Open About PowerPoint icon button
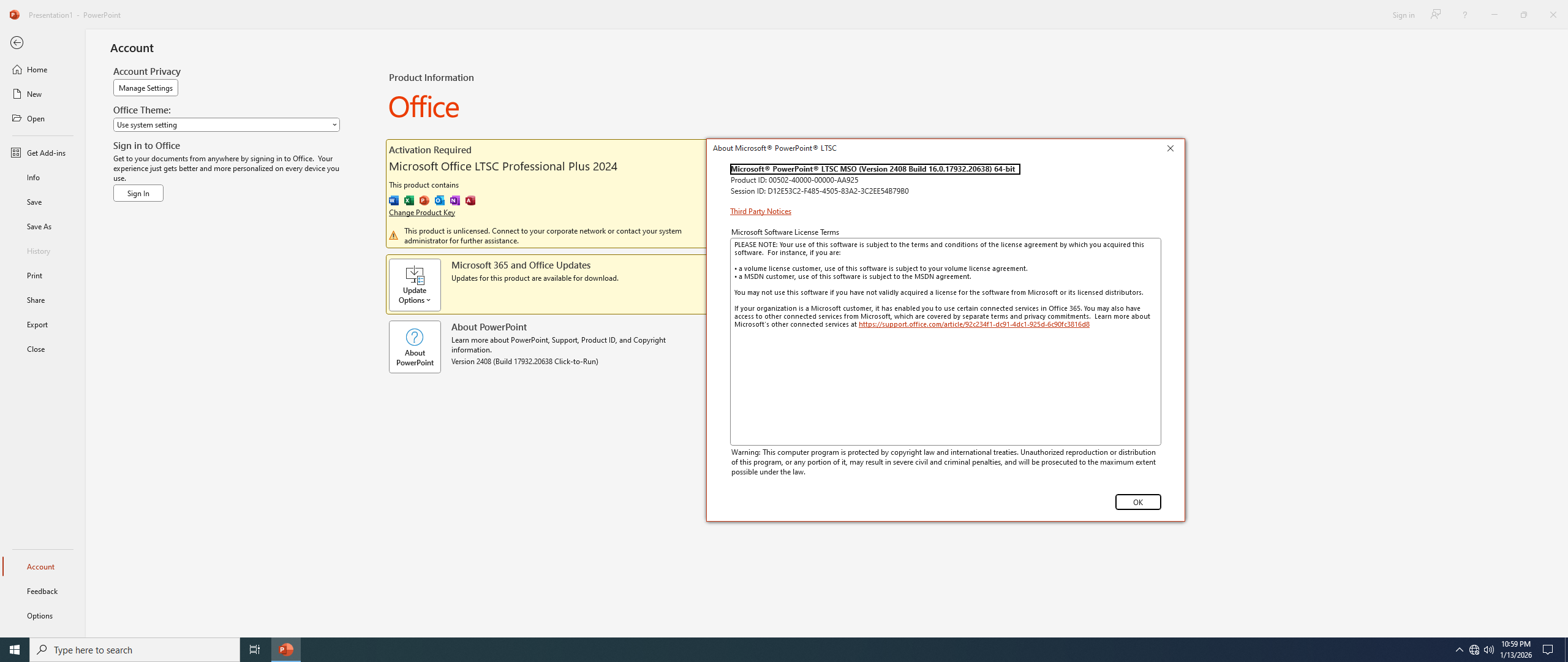The image size is (1568, 662). (415, 347)
